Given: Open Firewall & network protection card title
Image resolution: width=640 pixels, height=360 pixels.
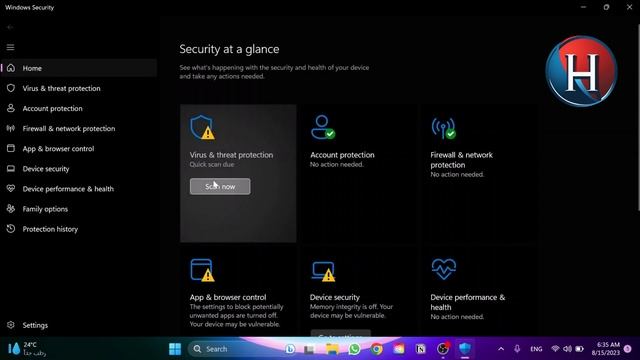Looking at the screenshot, I should [x=461, y=160].
